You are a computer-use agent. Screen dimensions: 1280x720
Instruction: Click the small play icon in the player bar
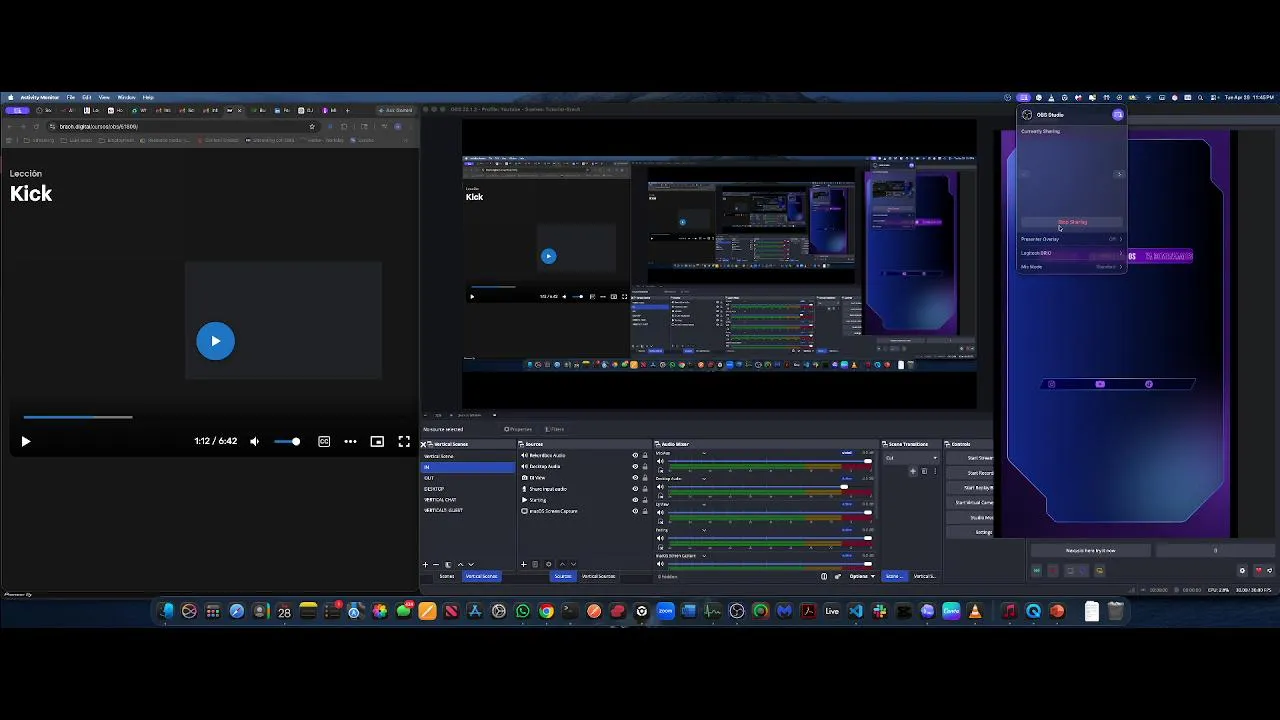pos(26,441)
